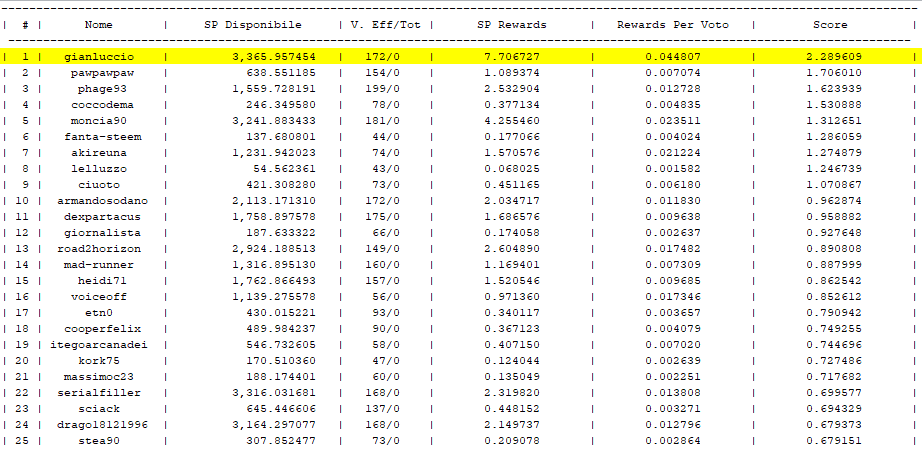Select the name 'voiceoff'
The height and width of the screenshot is (449, 922).
(x=99, y=296)
